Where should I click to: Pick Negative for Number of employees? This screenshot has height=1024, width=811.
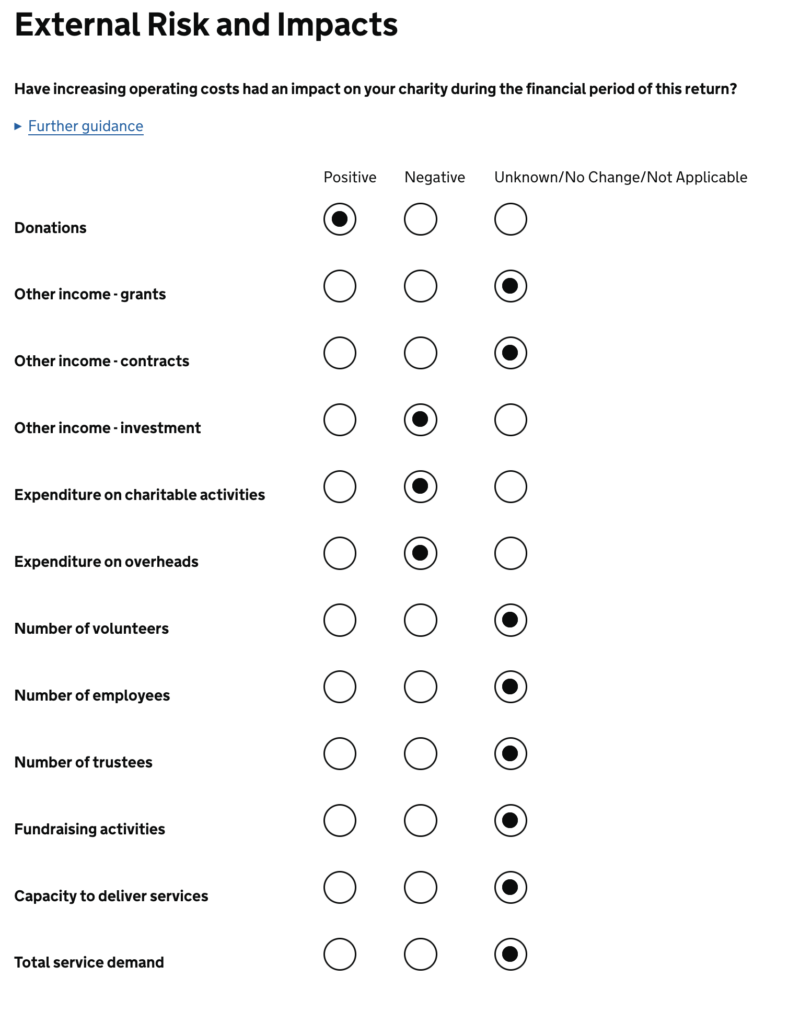pos(420,687)
